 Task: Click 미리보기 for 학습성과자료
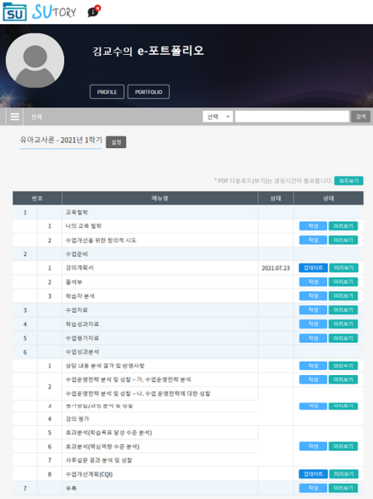(x=343, y=324)
